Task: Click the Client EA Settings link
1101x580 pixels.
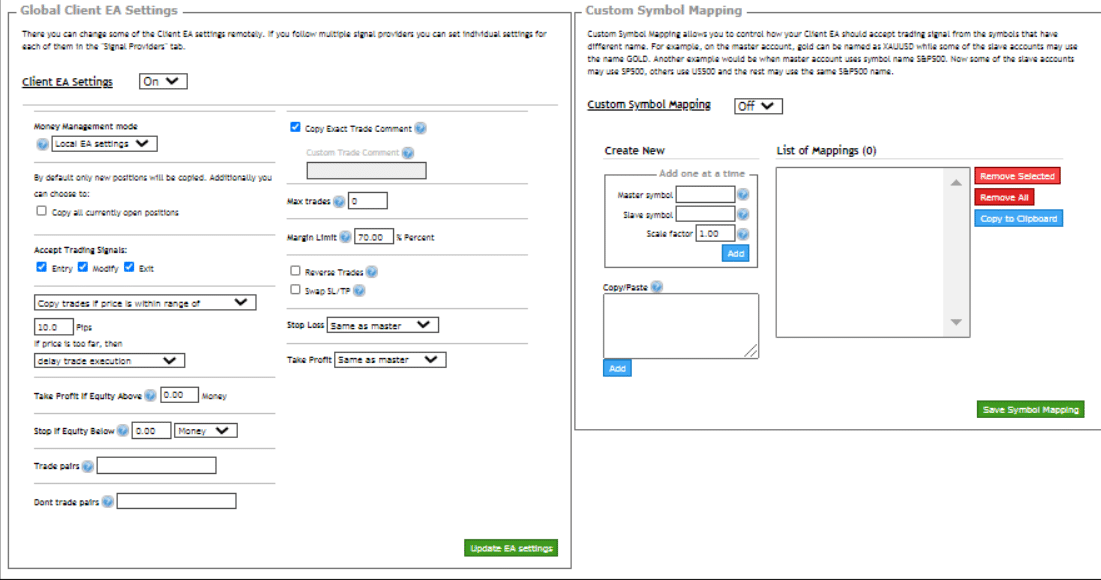Action: [67, 81]
